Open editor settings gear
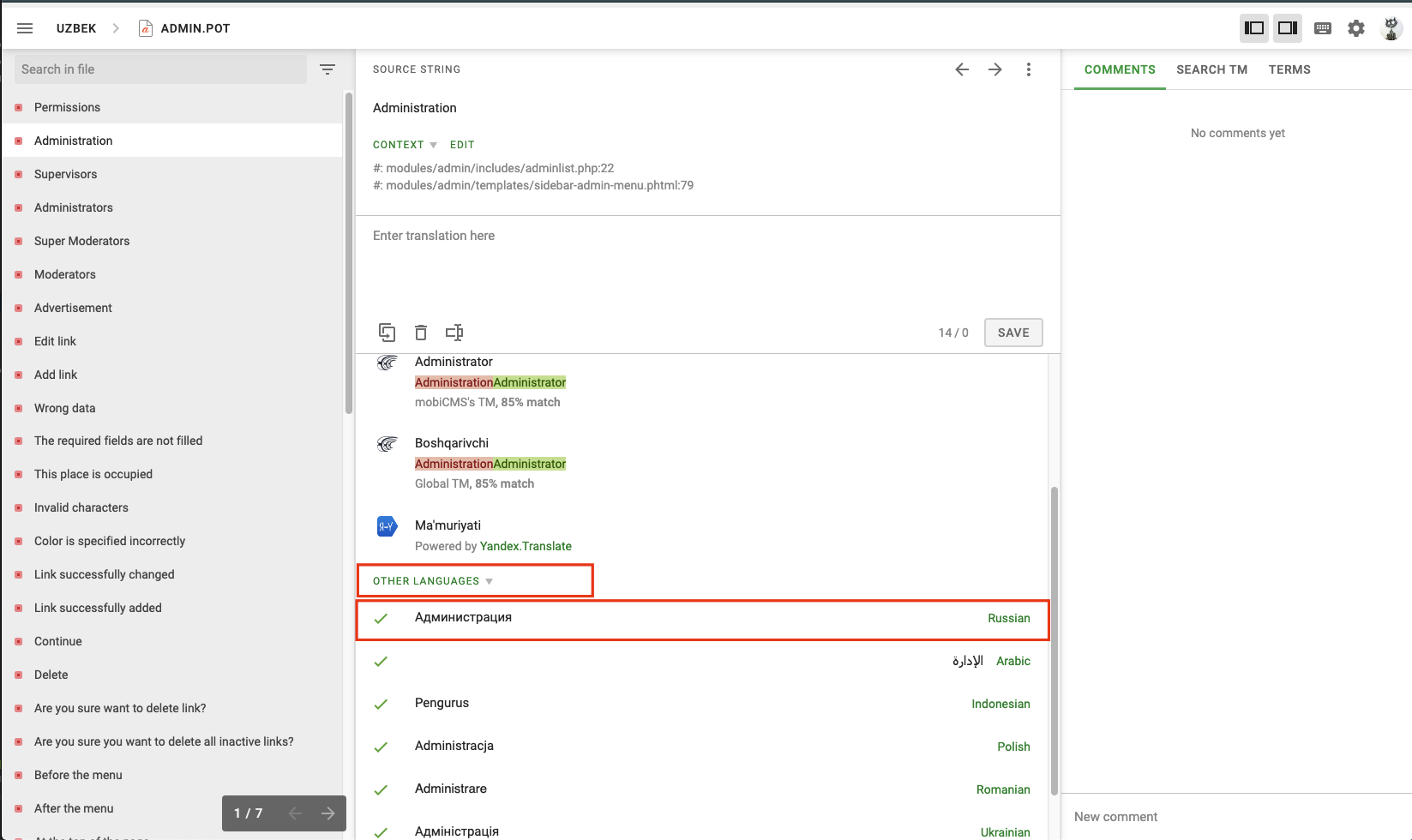Image resolution: width=1412 pixels, height=840 pixels. pyautogui.click(x=1355, y=28)
